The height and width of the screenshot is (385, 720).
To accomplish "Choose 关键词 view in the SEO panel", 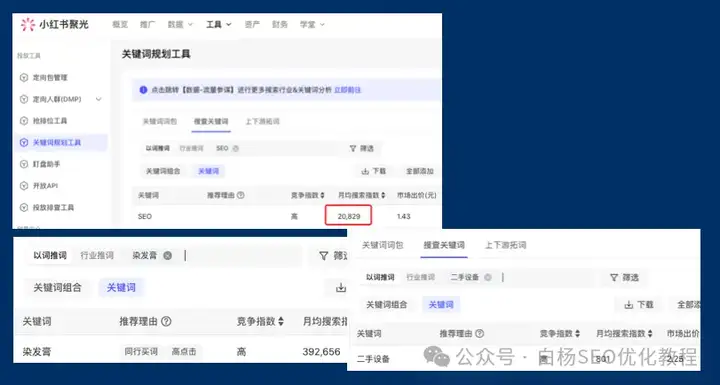I will pyautogui.click(x=208, y=171).
